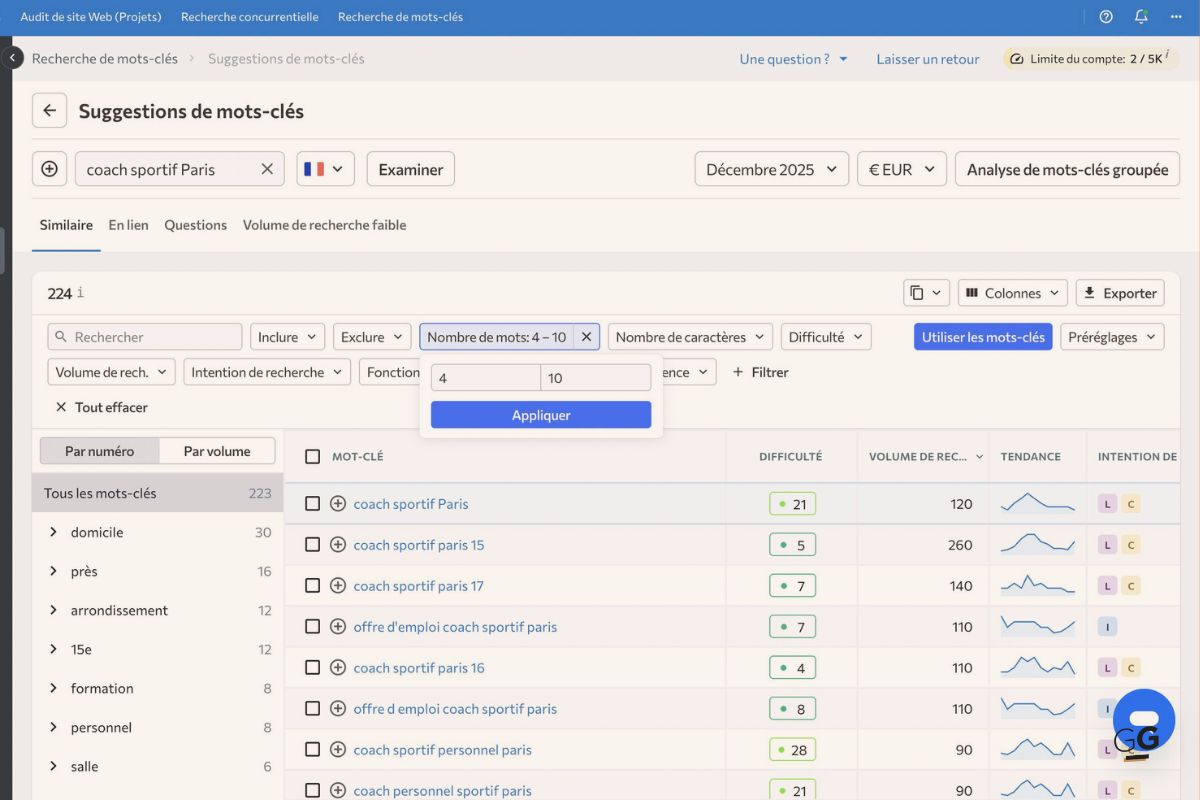
Task: Click the plus icon next to 'coach sportif Paris 15'
Action: point(339,544)
